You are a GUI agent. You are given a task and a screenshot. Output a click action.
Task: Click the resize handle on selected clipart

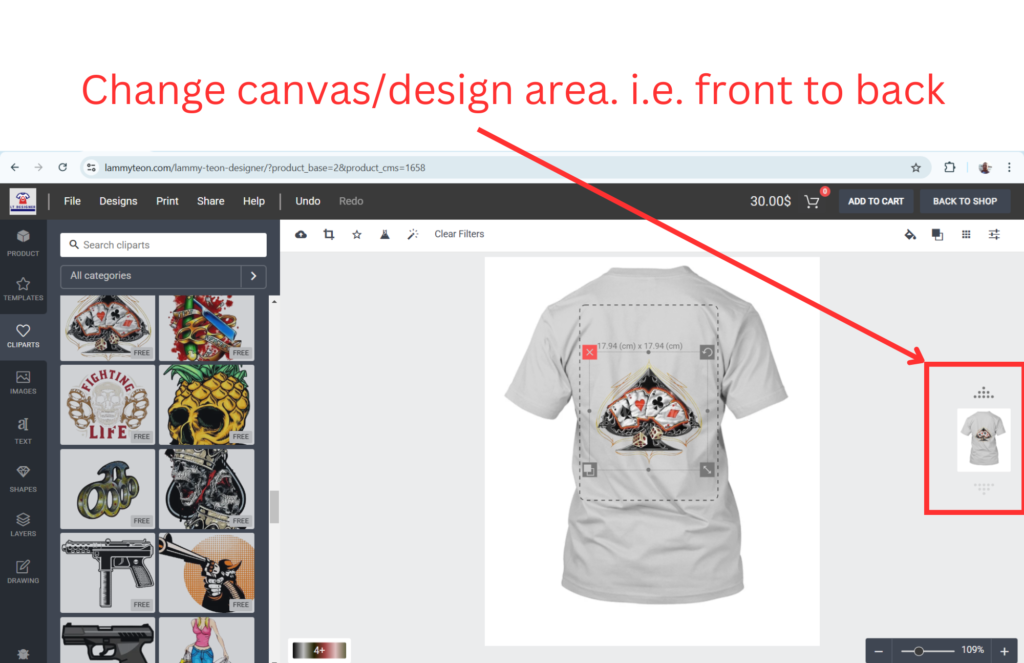(707, 470)
